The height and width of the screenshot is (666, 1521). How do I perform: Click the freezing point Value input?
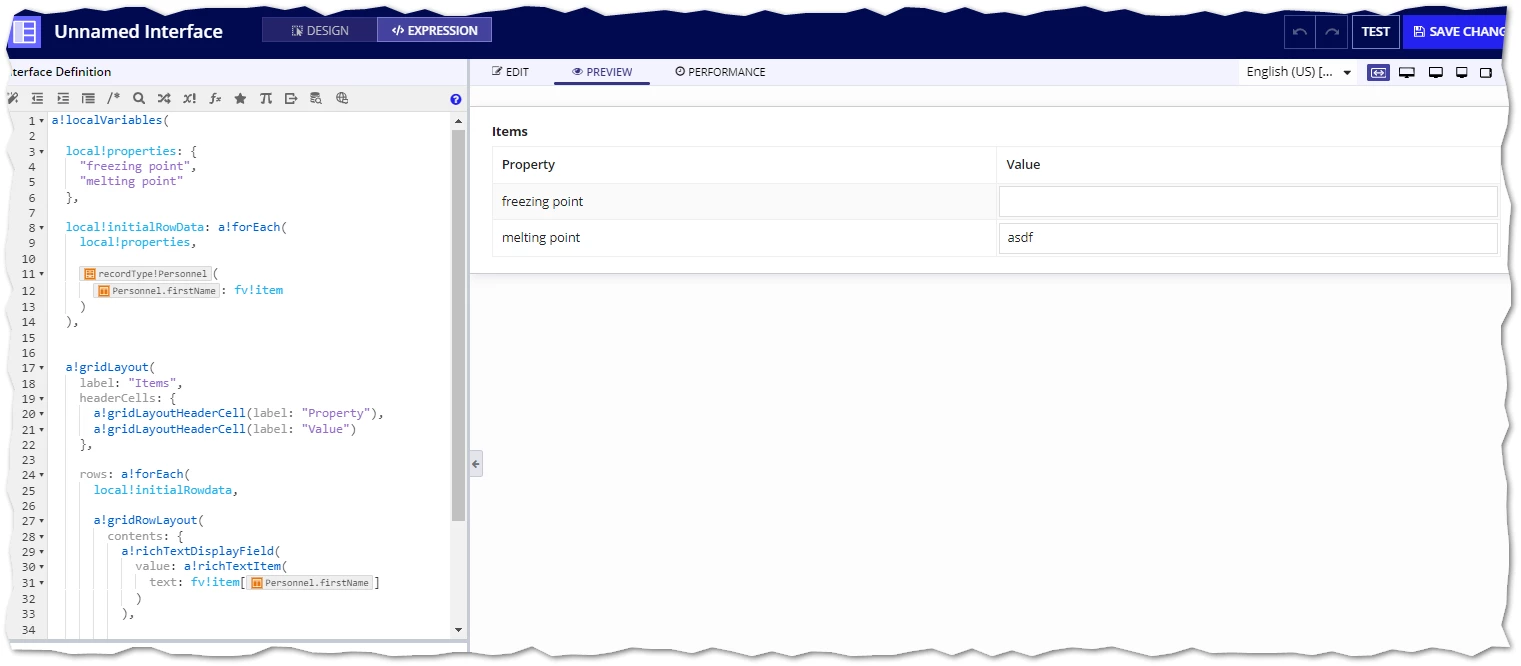(x=1248, y=202)
